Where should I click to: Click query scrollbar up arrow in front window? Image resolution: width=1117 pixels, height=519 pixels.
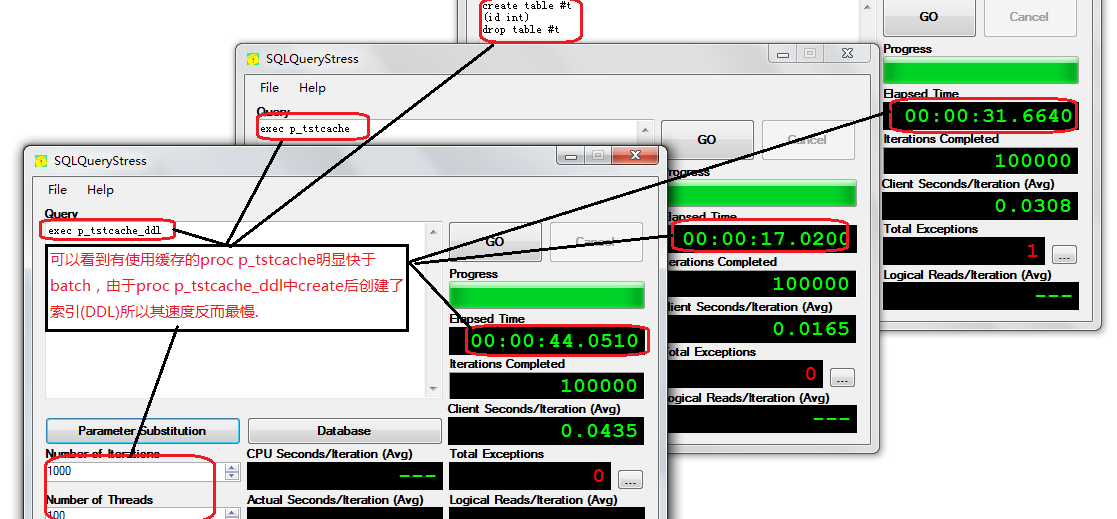tap(433, 231)
